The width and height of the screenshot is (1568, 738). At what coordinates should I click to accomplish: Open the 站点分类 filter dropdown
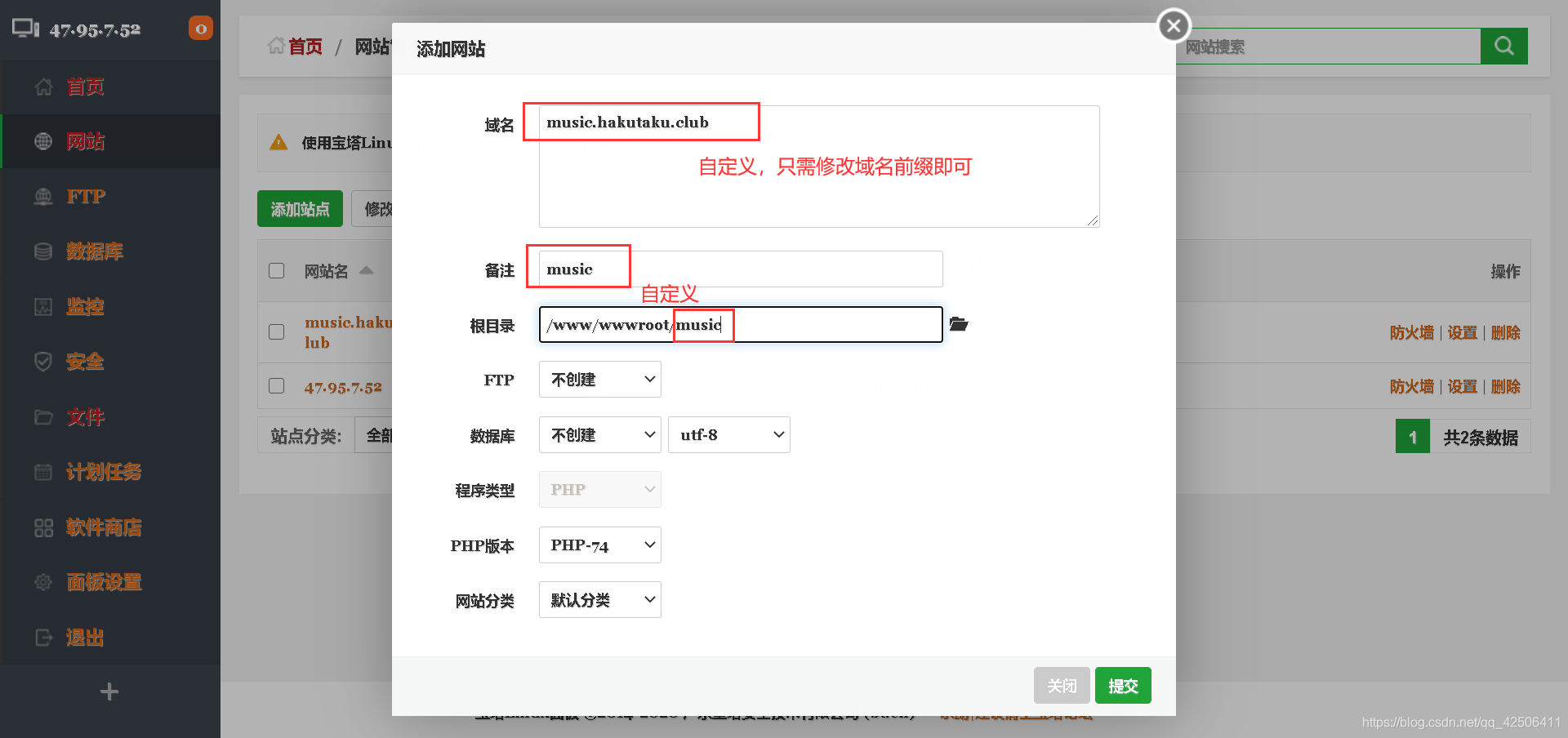click(374, 435)
